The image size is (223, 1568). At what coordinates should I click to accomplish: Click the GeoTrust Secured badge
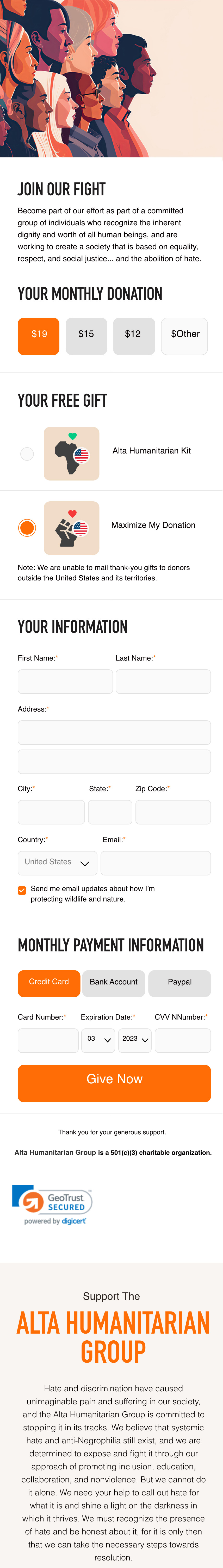52,1204
